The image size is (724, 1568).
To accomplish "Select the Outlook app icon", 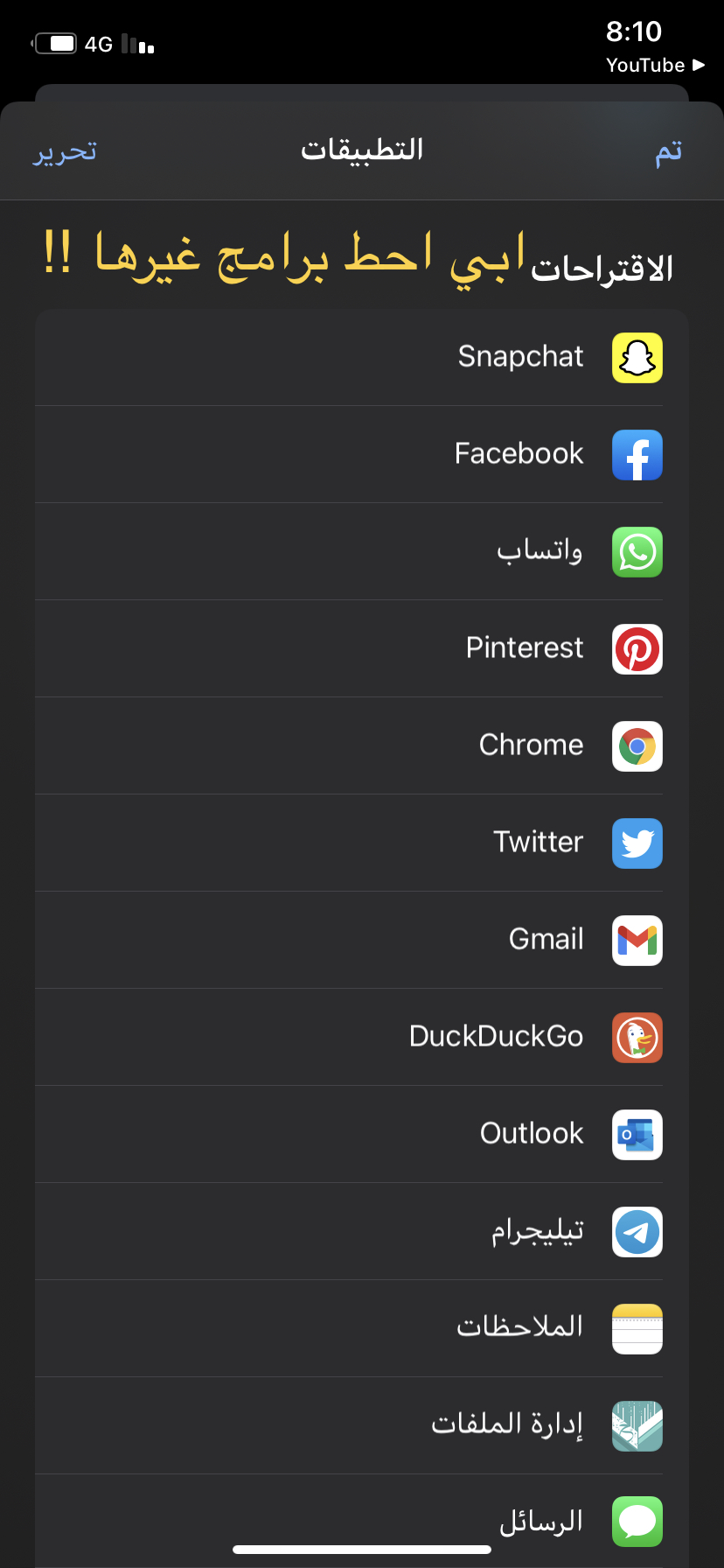I will (x=637, y=1135).
